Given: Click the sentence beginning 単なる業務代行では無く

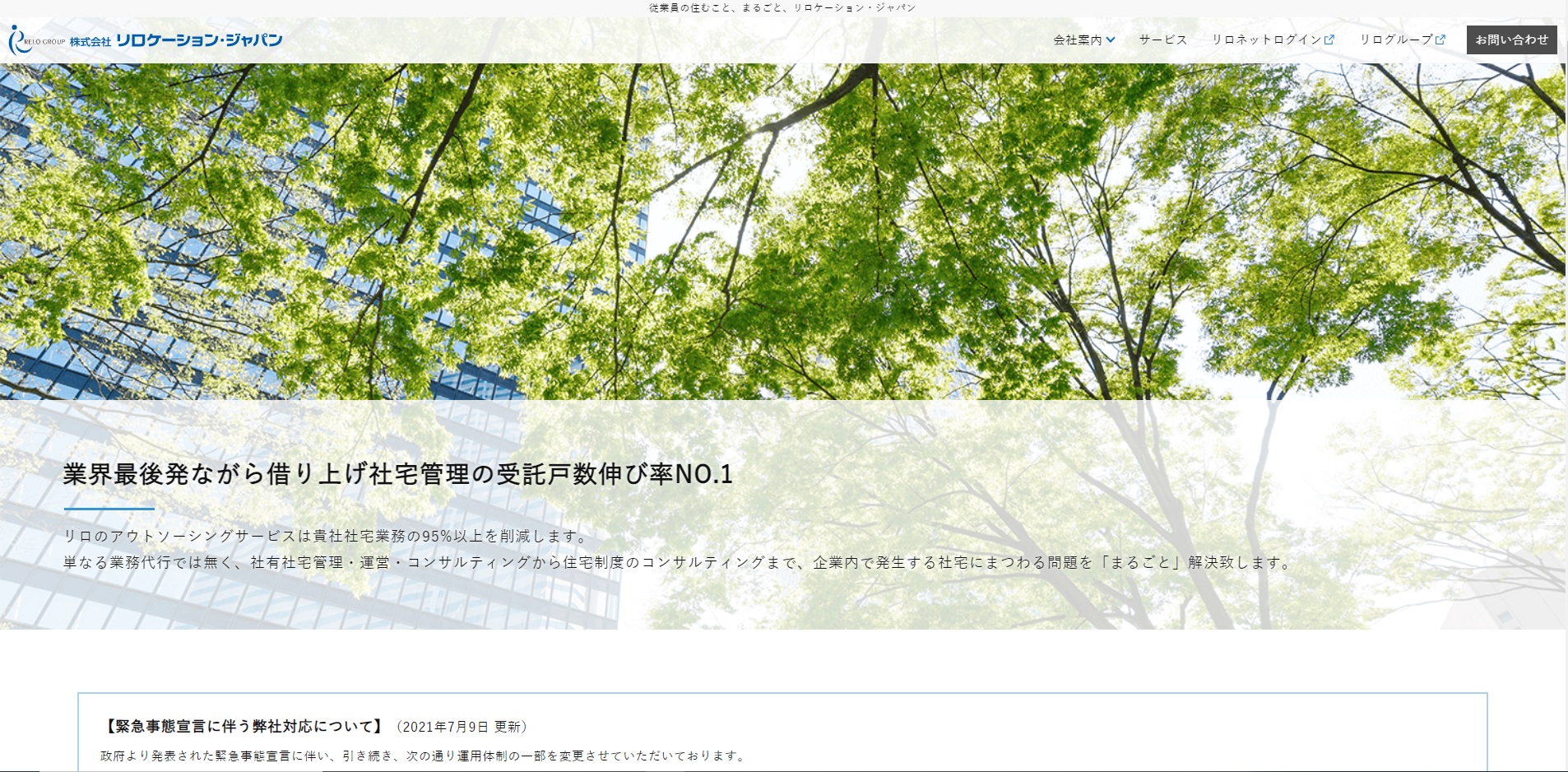Looking at the screenshot, I should [x=678, y=563].
